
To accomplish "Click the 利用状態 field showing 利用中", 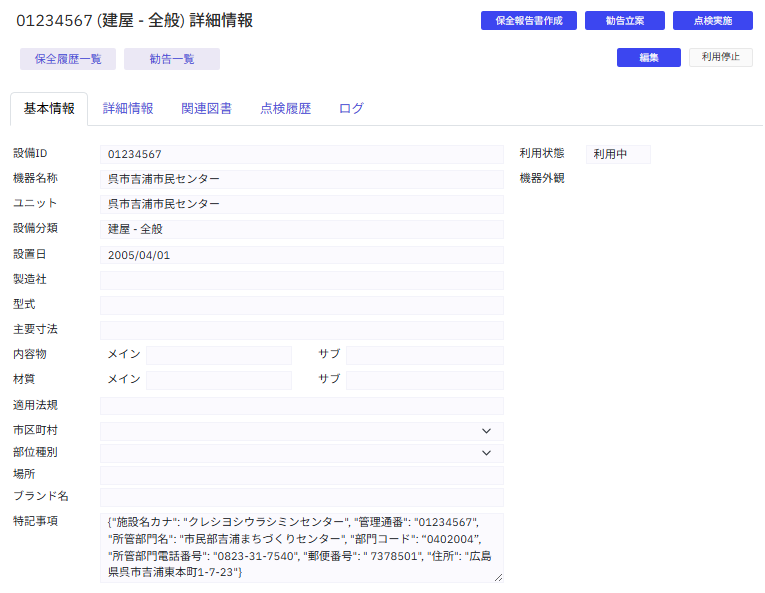I will [618, 154].
